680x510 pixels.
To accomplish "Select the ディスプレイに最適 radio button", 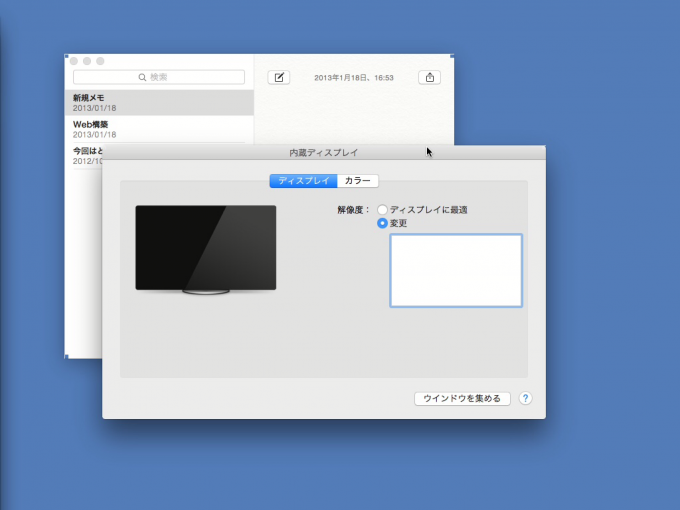I will tap(382, 210).
